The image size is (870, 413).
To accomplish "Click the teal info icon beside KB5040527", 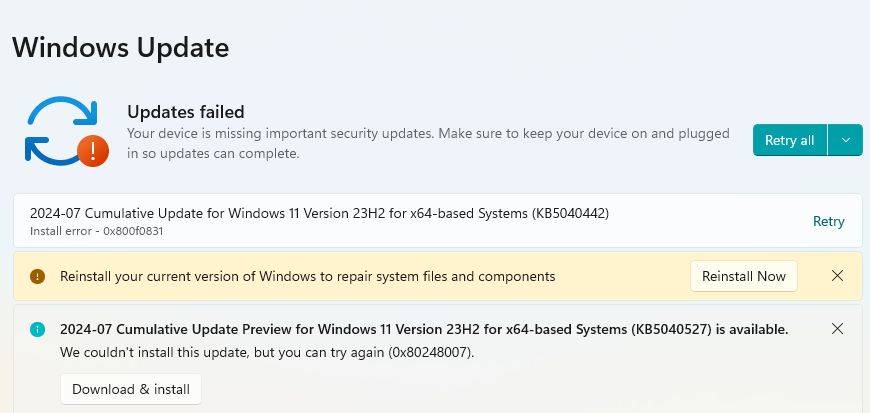I will click(x=37, y=329).
